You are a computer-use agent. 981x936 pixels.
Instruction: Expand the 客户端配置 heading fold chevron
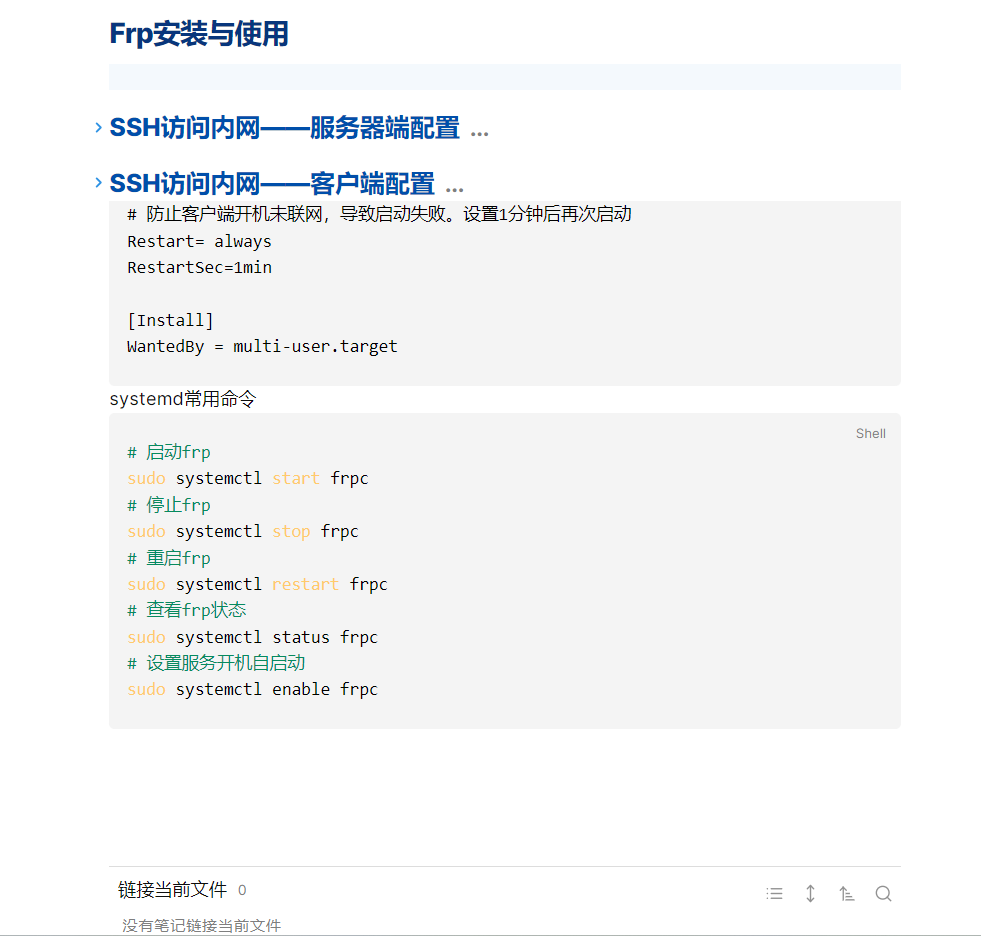coord(98,183)
